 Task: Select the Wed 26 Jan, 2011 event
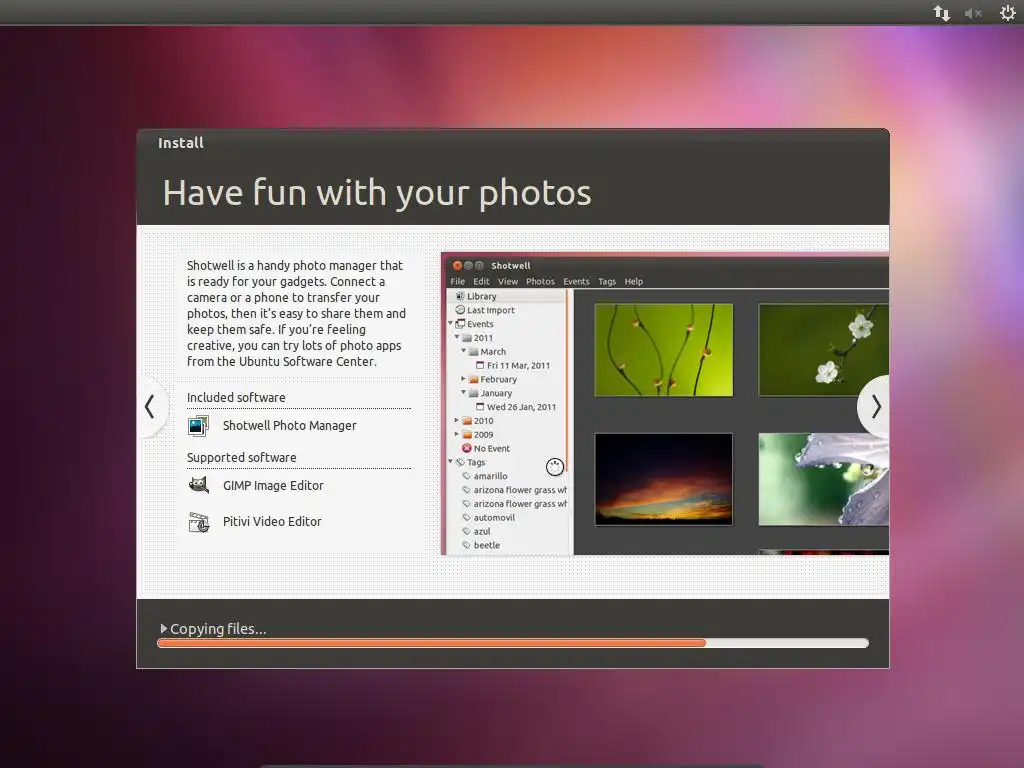[x=521, y=407]
